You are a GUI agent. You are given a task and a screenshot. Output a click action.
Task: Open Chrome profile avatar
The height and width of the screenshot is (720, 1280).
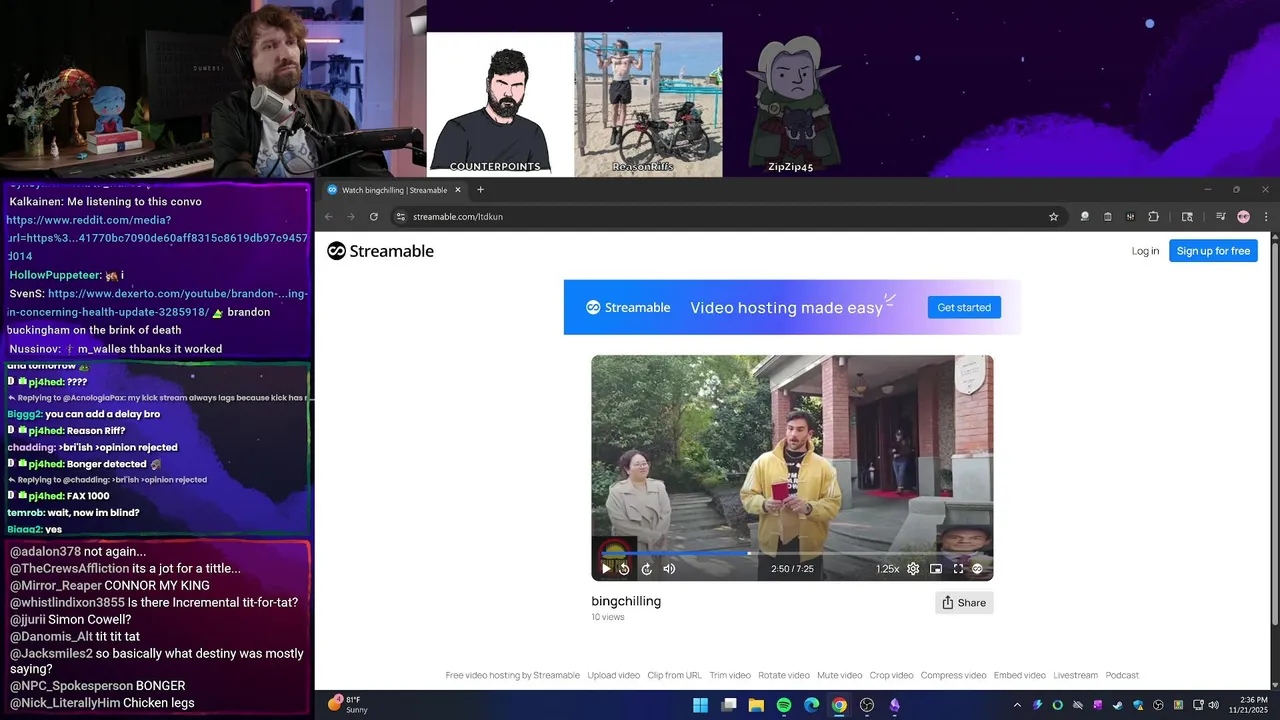coord(1243,217)
